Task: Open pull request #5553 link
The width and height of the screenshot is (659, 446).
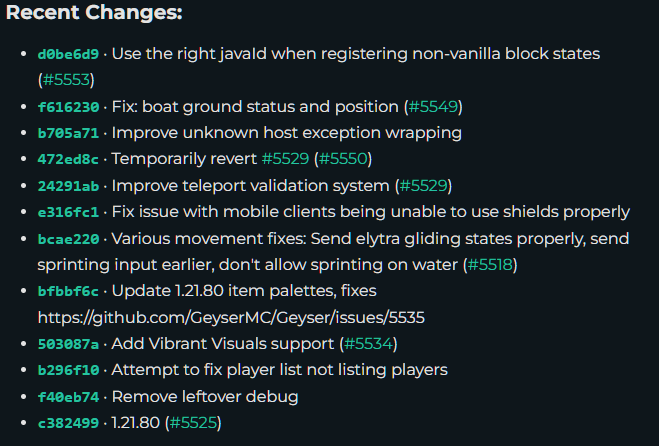Action: (66, 80)
